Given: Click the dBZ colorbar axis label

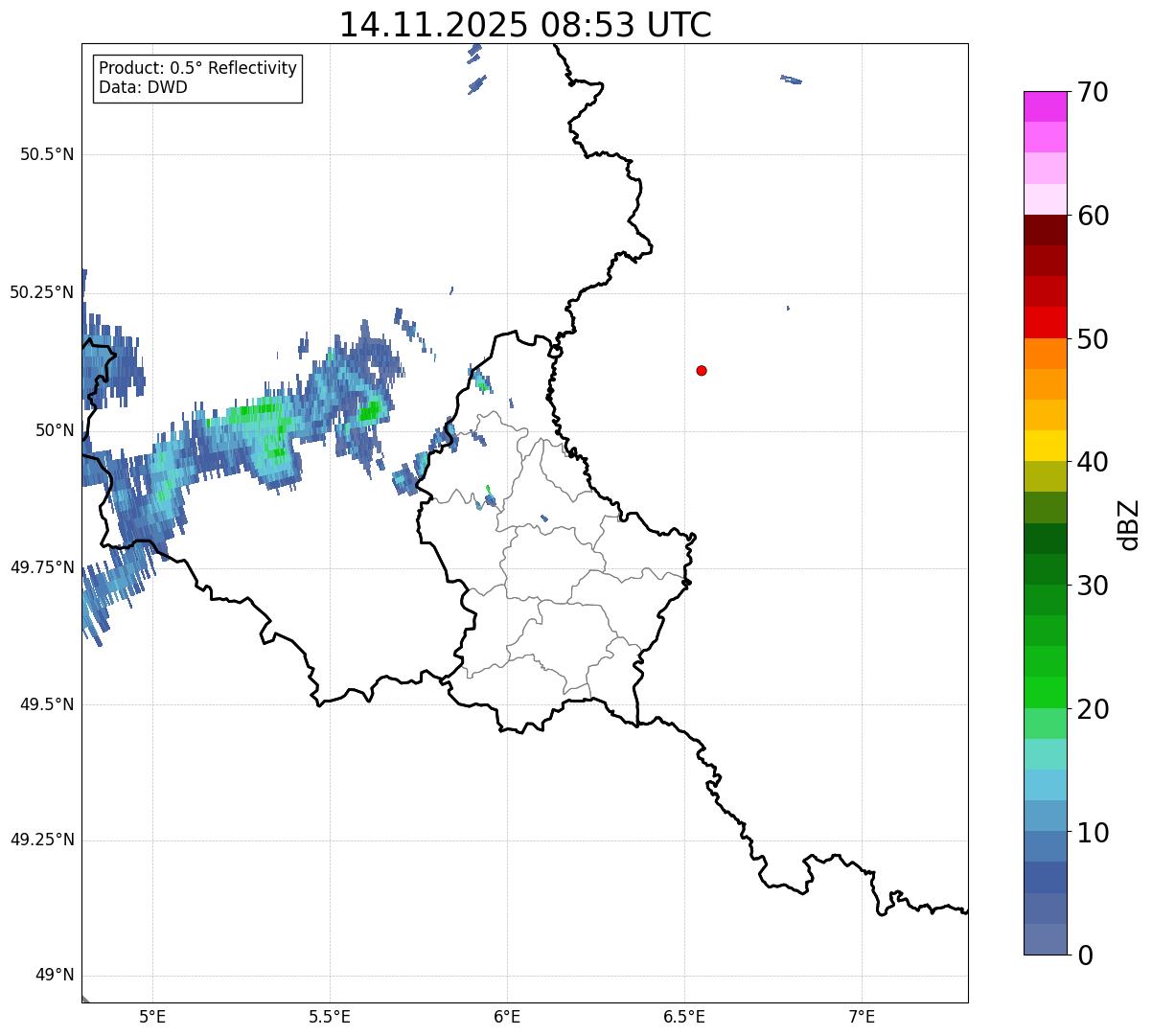Looking at the screenshot, I should [1129, 524].
